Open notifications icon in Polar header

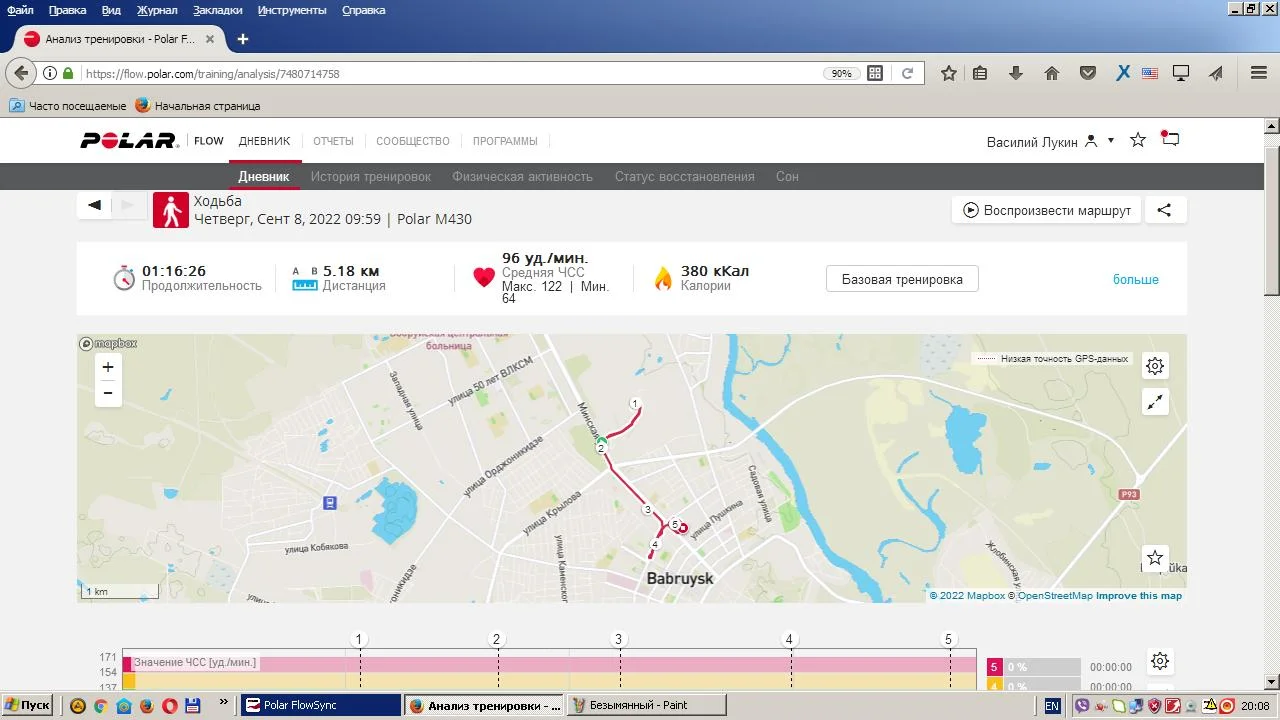[1170, 140]
